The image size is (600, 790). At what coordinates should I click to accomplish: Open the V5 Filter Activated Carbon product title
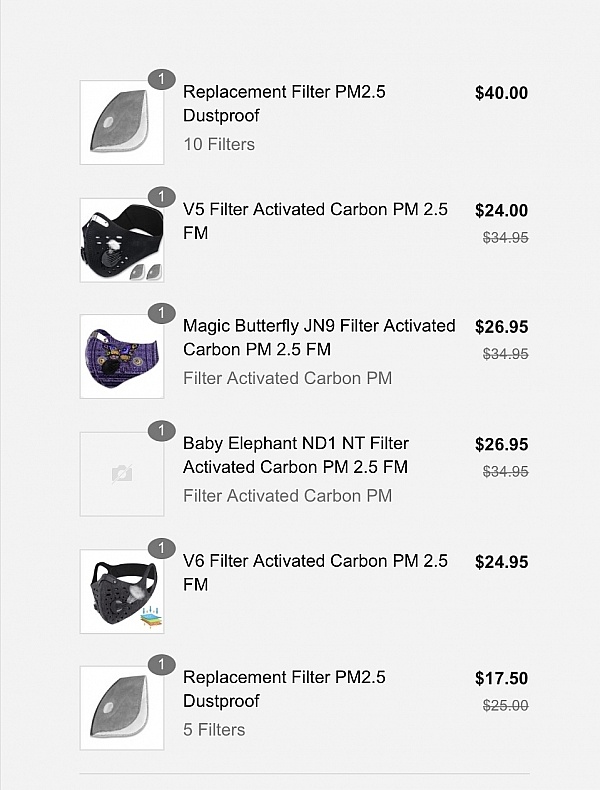(x=315, y=221)
